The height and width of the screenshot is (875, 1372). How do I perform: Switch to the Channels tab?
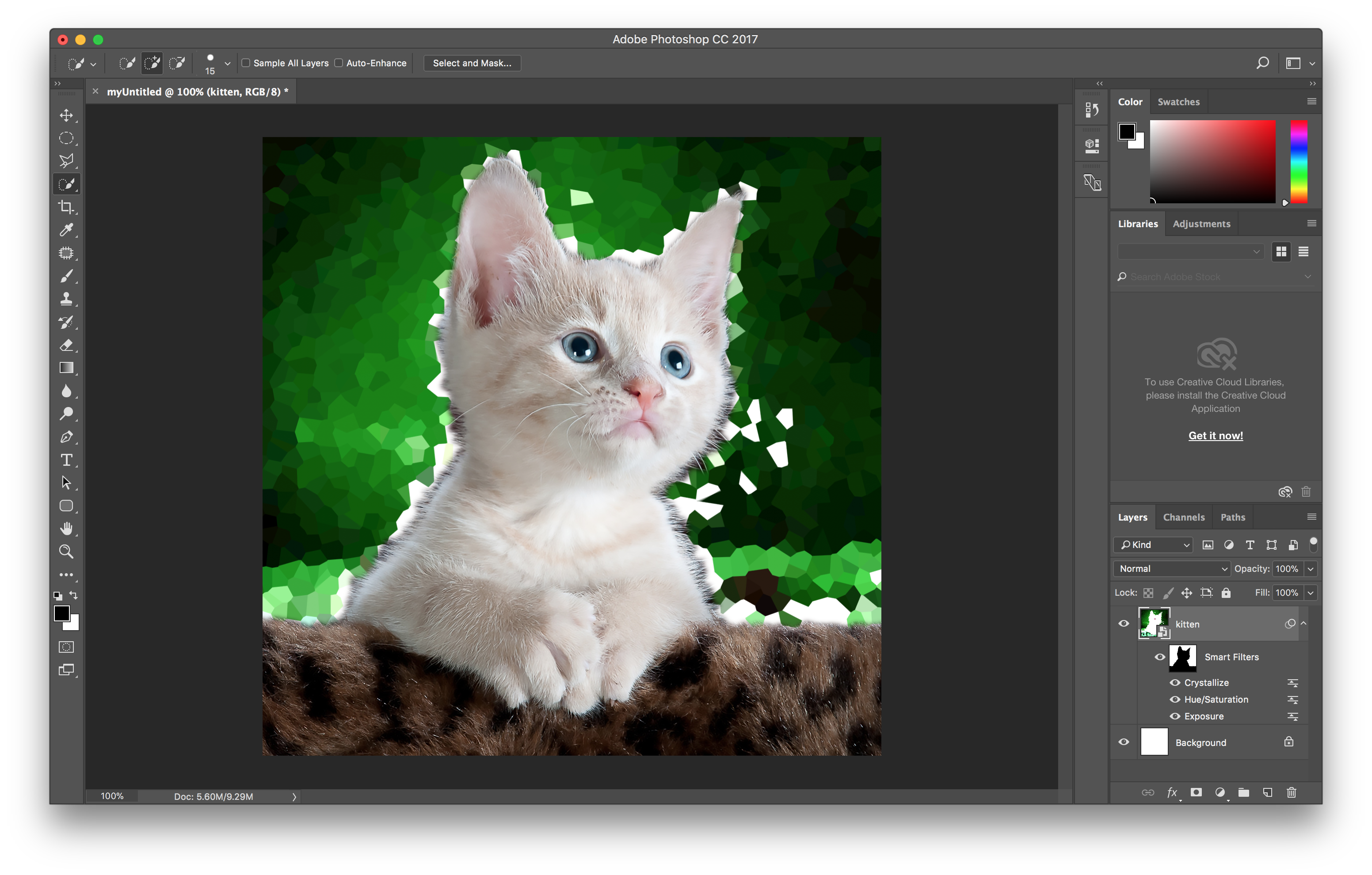1184,517
